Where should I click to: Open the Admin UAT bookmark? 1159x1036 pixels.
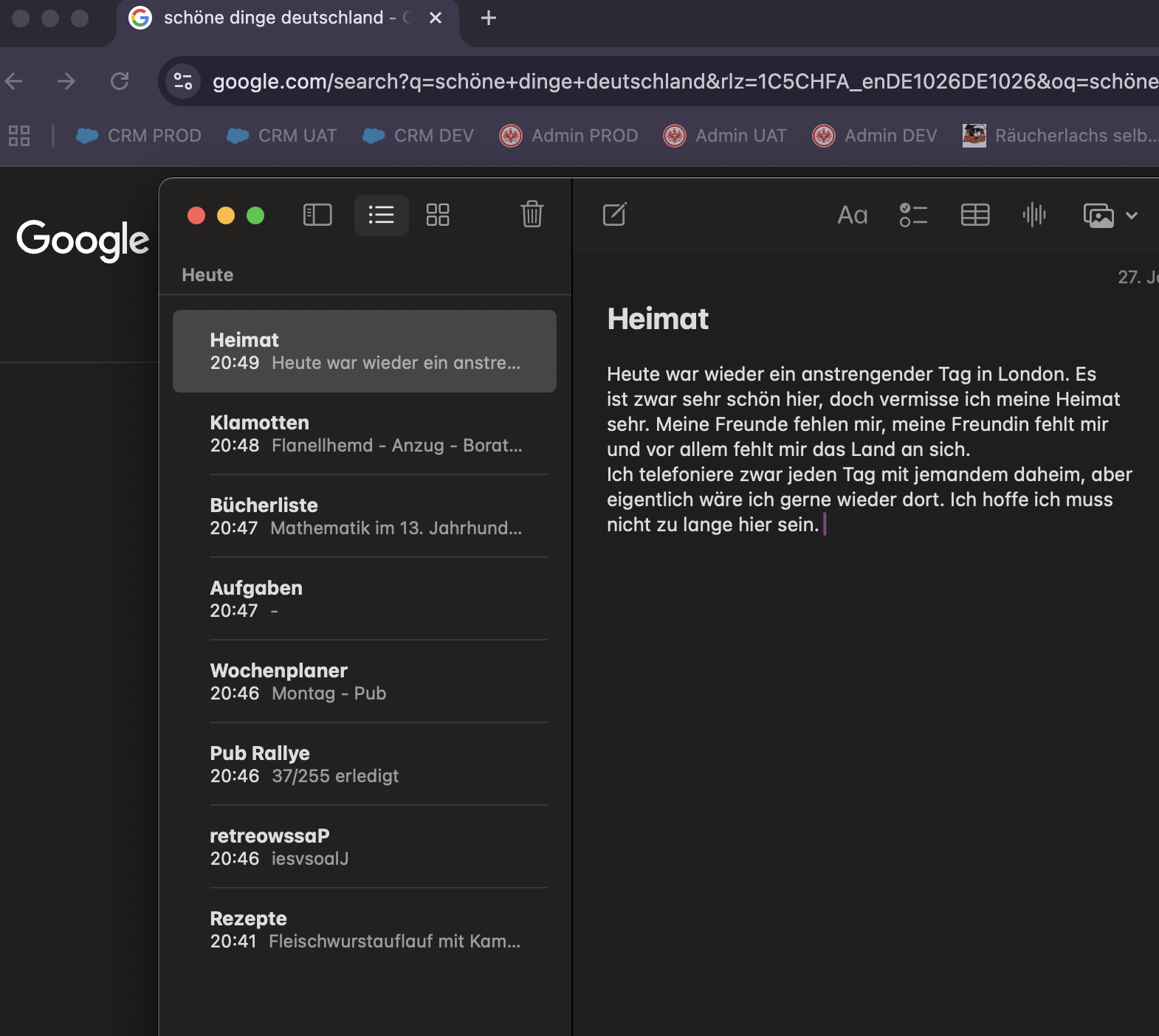pos(725,136)
